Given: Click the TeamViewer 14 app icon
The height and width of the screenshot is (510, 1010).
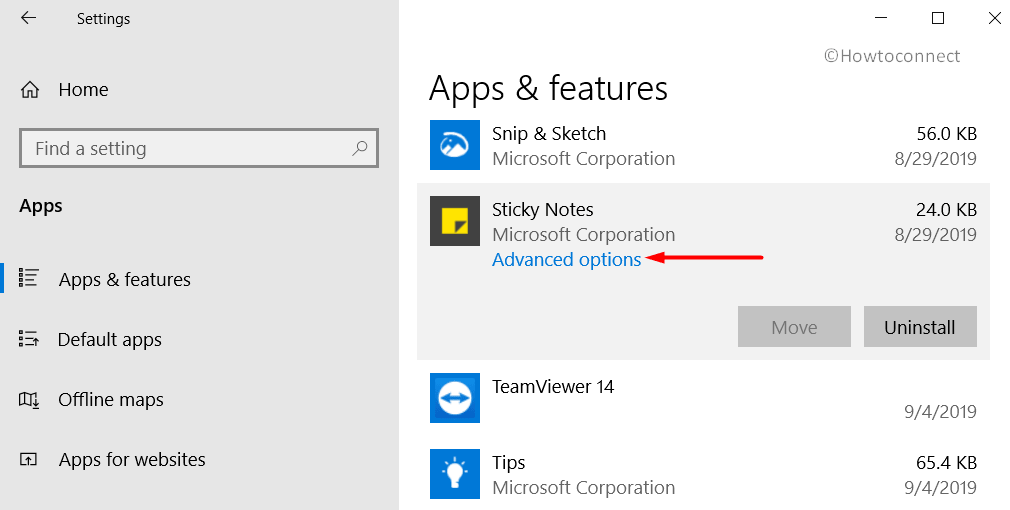Looking at the screenshot, I should point(455,398).
